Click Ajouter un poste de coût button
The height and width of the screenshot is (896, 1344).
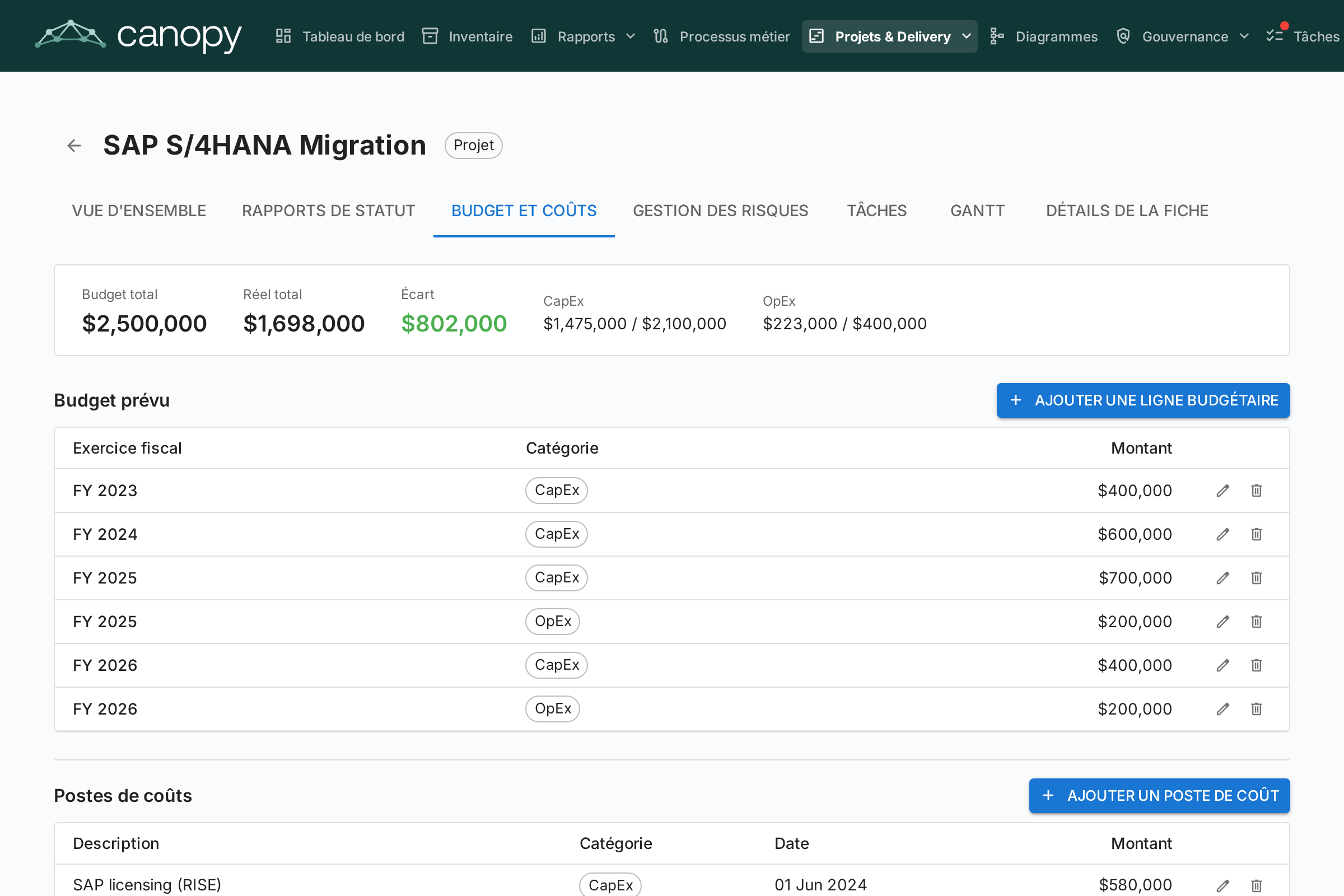(x=1159, y=796)
